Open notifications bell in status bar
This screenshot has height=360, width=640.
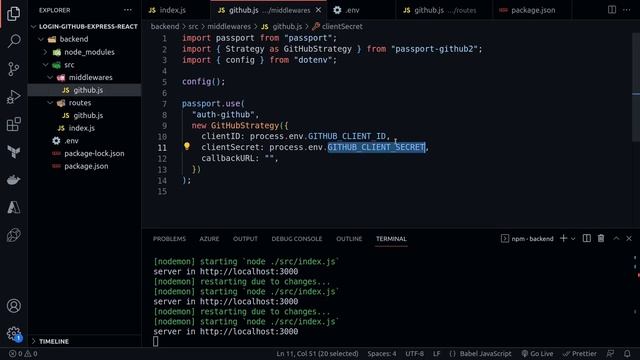tap(627, 353)
